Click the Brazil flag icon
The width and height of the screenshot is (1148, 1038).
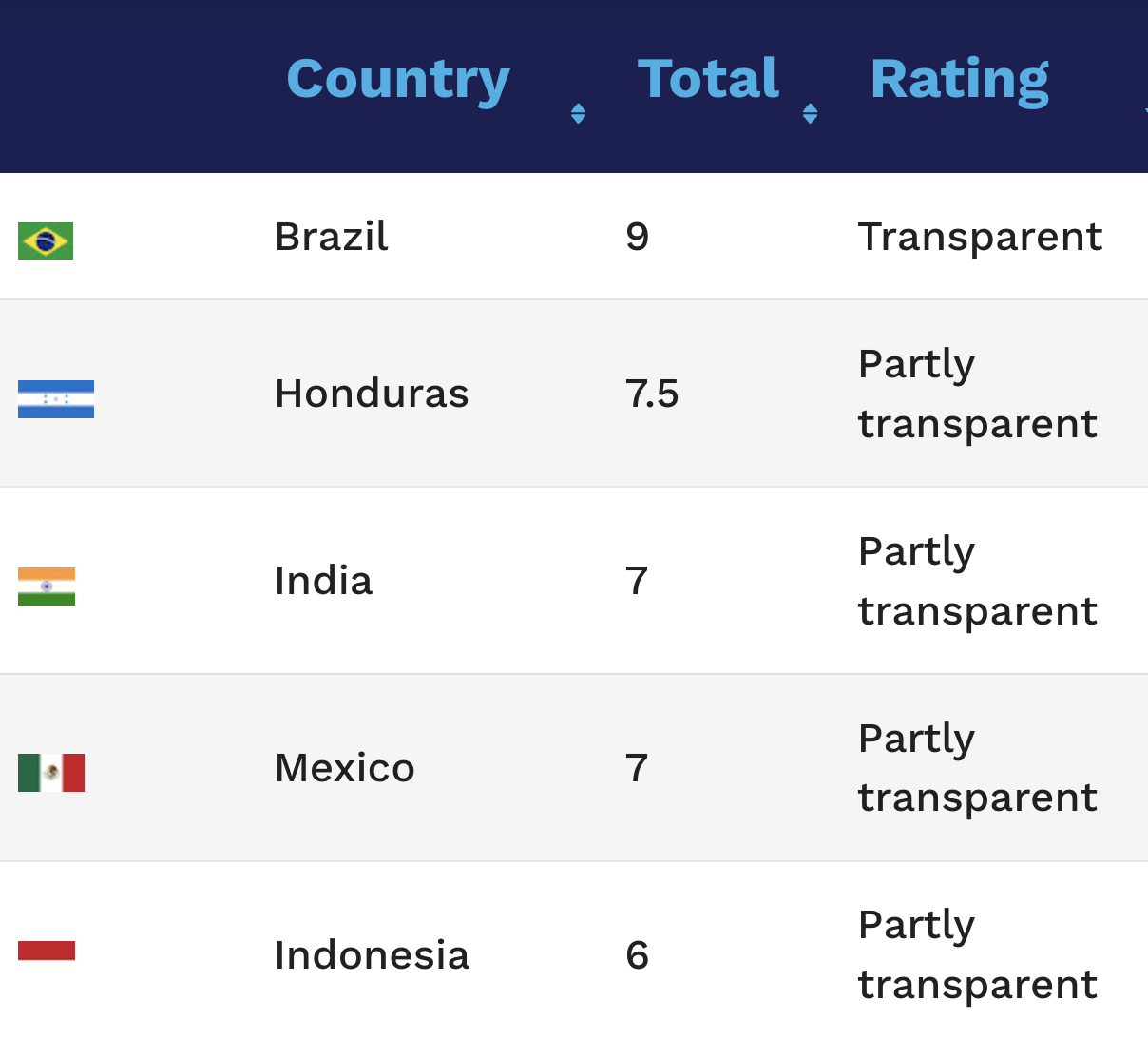tap(46, 241)
